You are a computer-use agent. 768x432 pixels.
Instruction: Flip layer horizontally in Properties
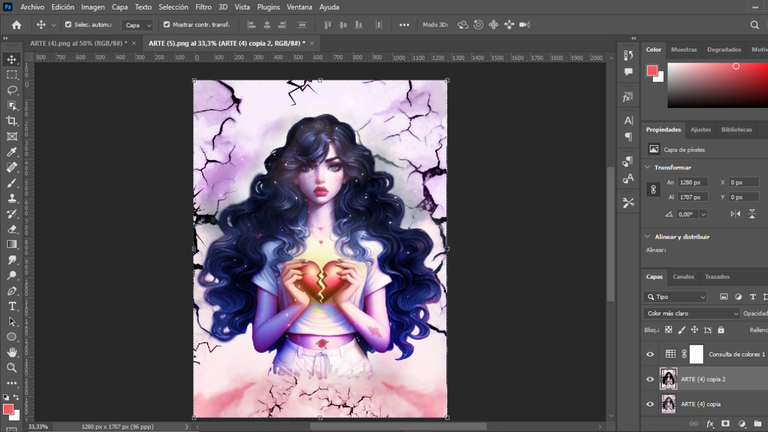735,214
